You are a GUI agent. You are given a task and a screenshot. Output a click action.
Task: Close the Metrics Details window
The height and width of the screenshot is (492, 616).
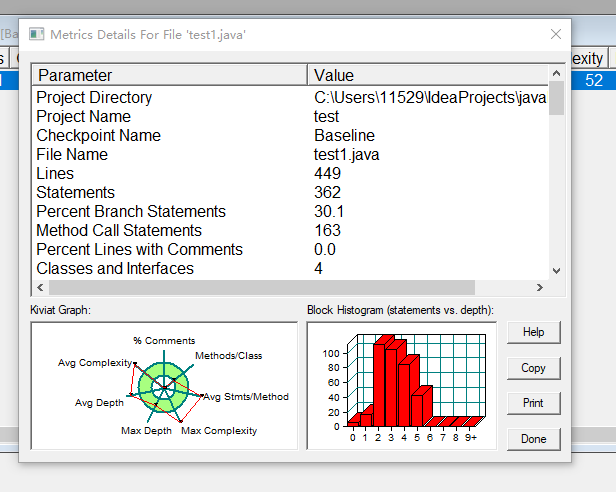(556, 34)
